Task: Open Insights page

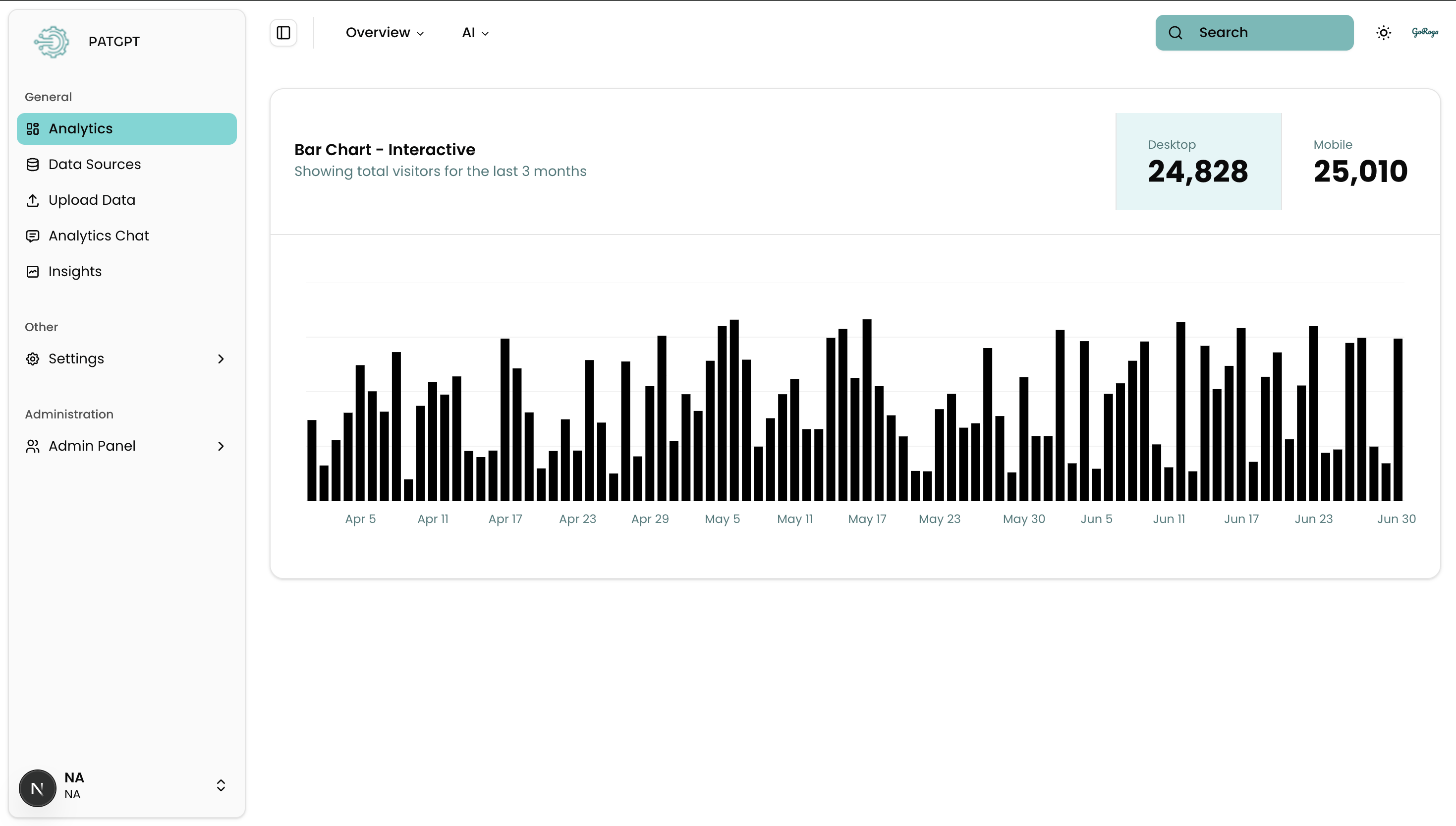Action: coord(127,272)
